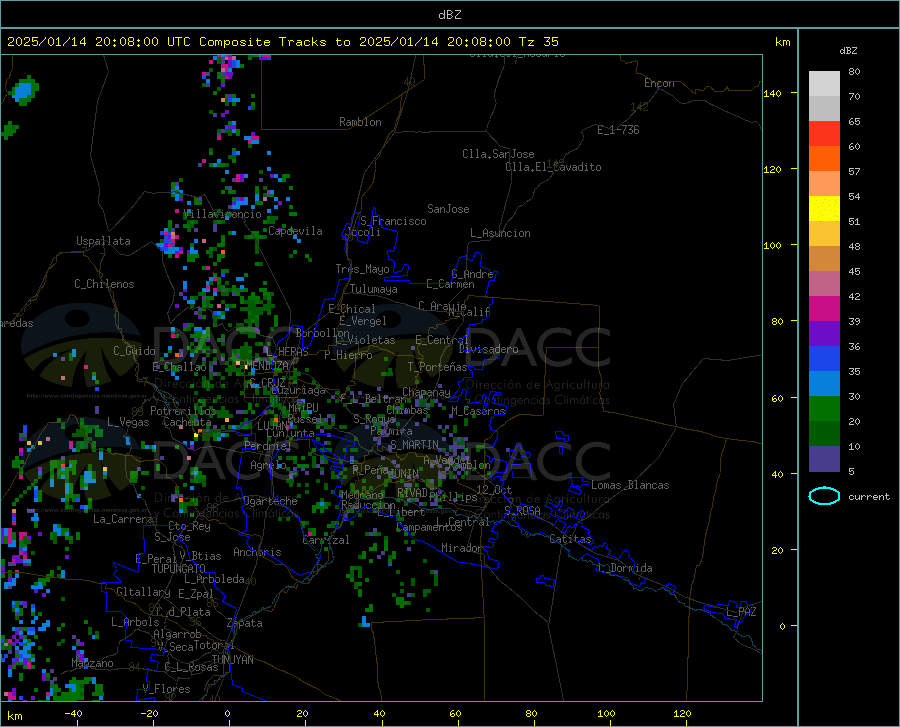This screenshot has width=900, height=727.
Task: Click the 'V_Flores' place label
Action: pyautogui.click(x=166, y=689)
